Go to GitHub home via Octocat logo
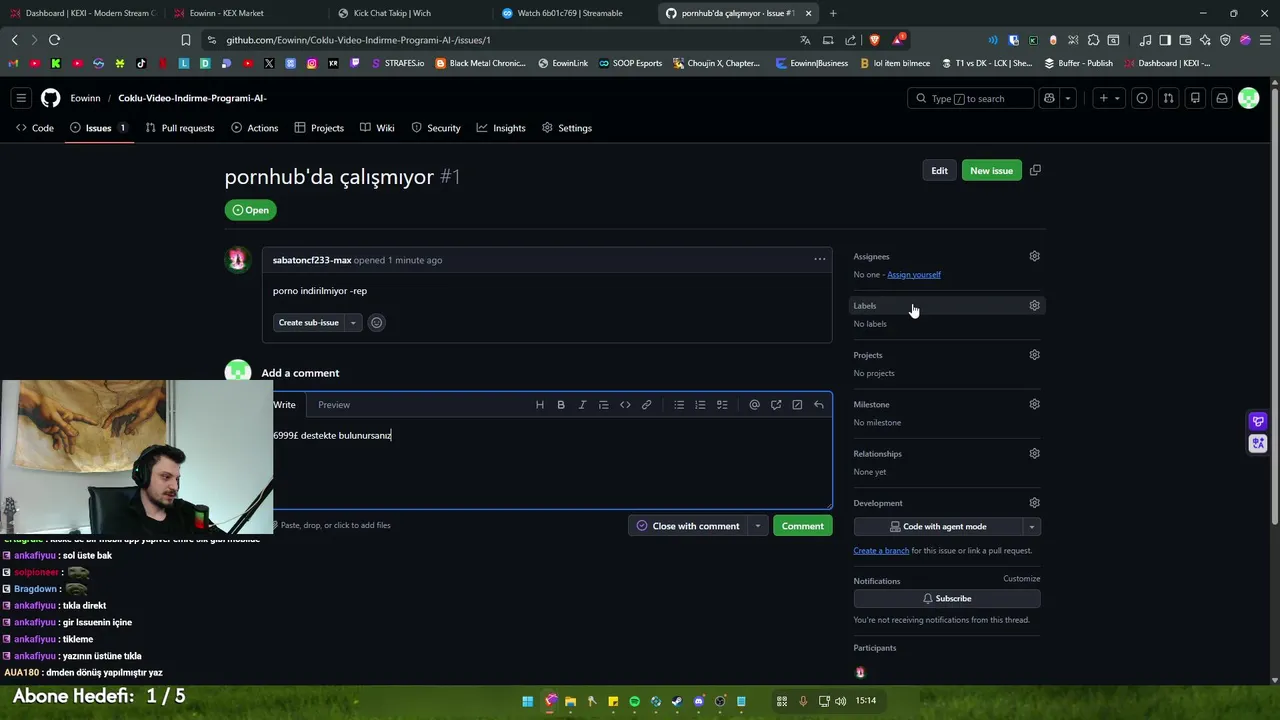 click(51, 98)
